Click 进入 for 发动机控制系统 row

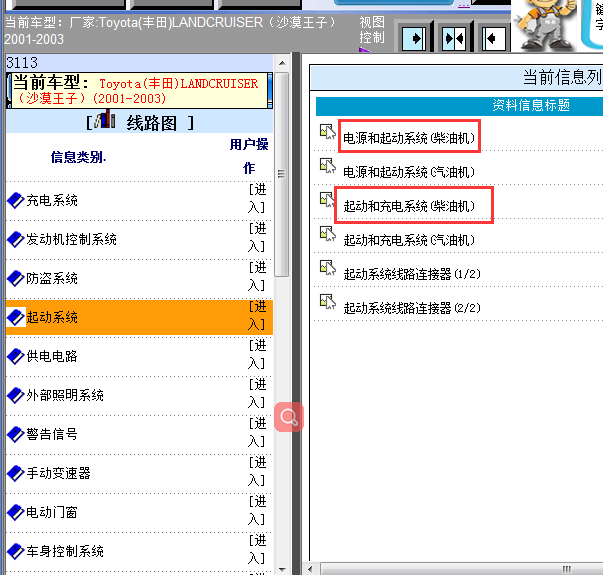pyautogui.click(x=257, y=237)
